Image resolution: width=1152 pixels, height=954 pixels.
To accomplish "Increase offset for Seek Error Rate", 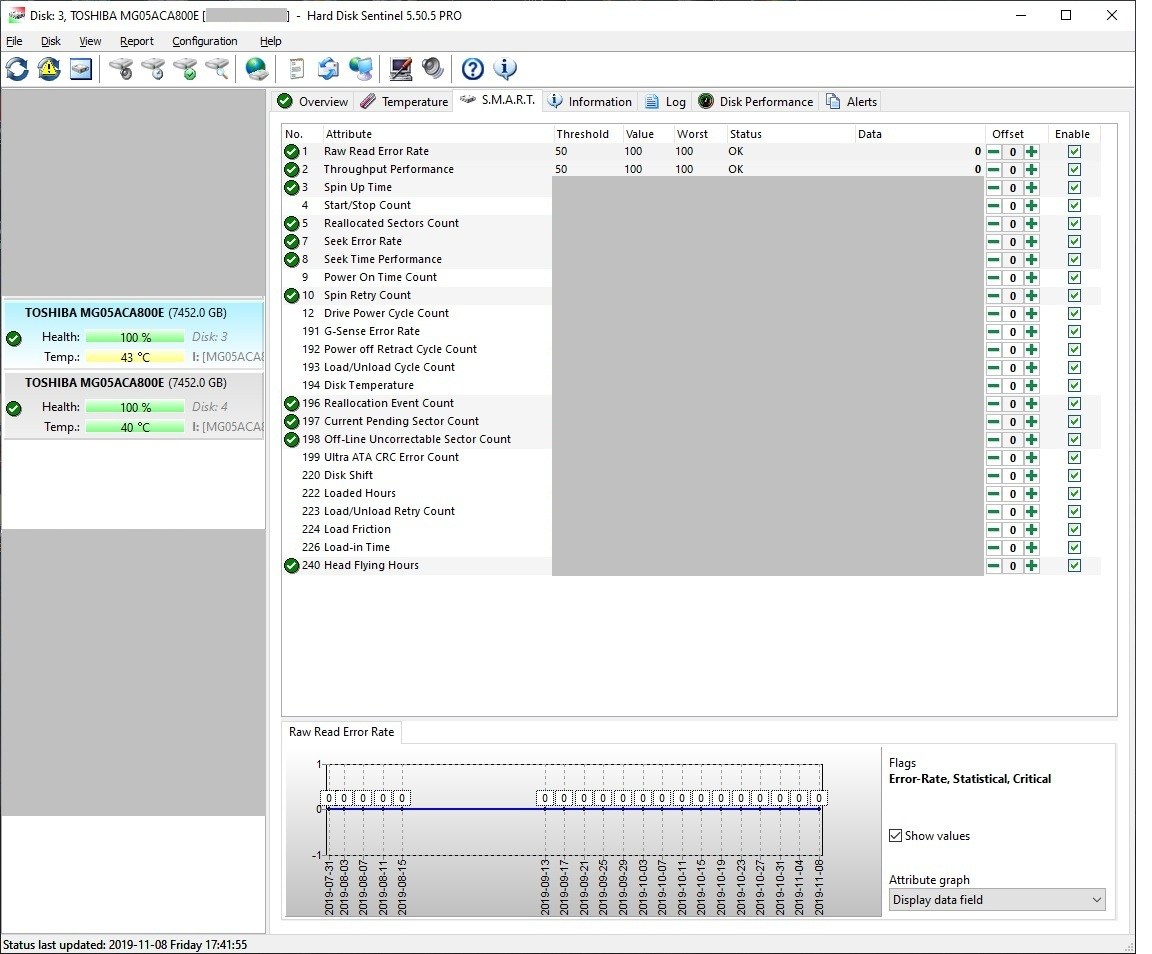I will (1032, 242).
